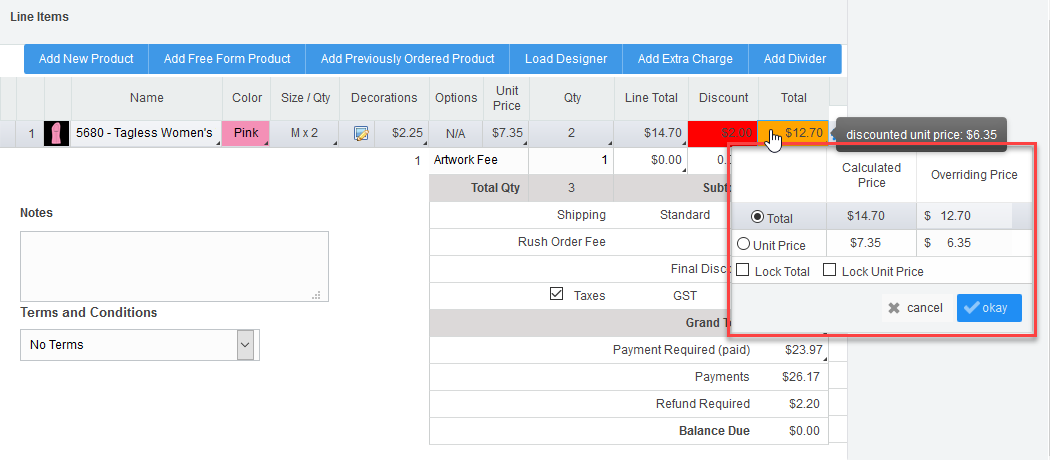This screenshot has width=1050, height=460.
Task: Click the Refund Required $2.20 value
Action: coord(802,404)
